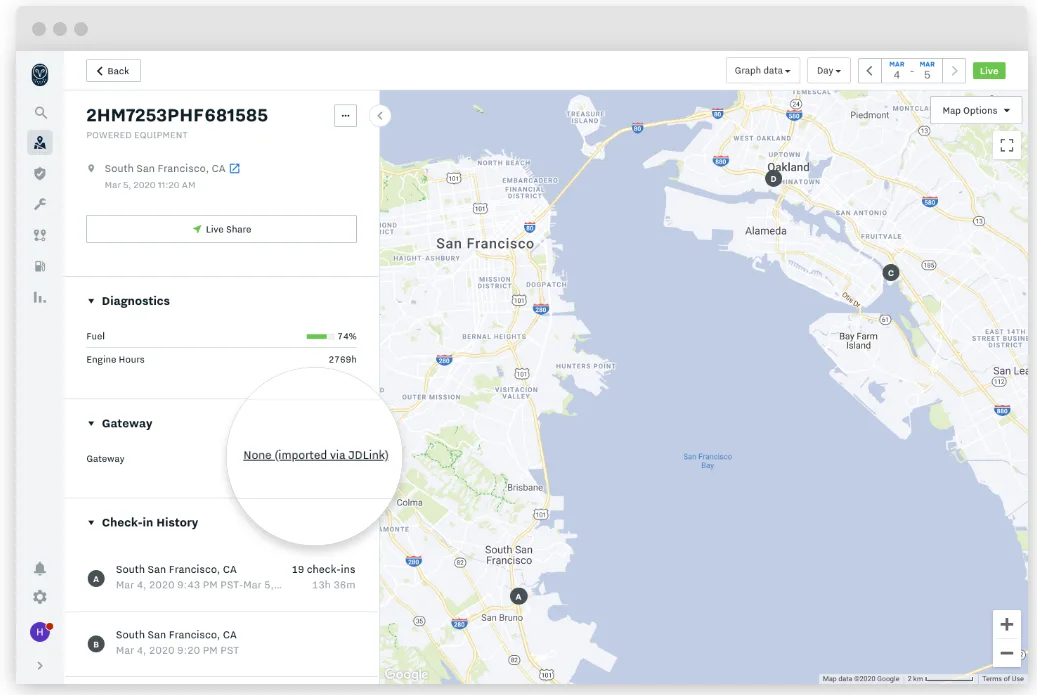Open maintenance via the wrench icon
The height and width of the screenshot is (695, 1037).
tap(40, 203)
